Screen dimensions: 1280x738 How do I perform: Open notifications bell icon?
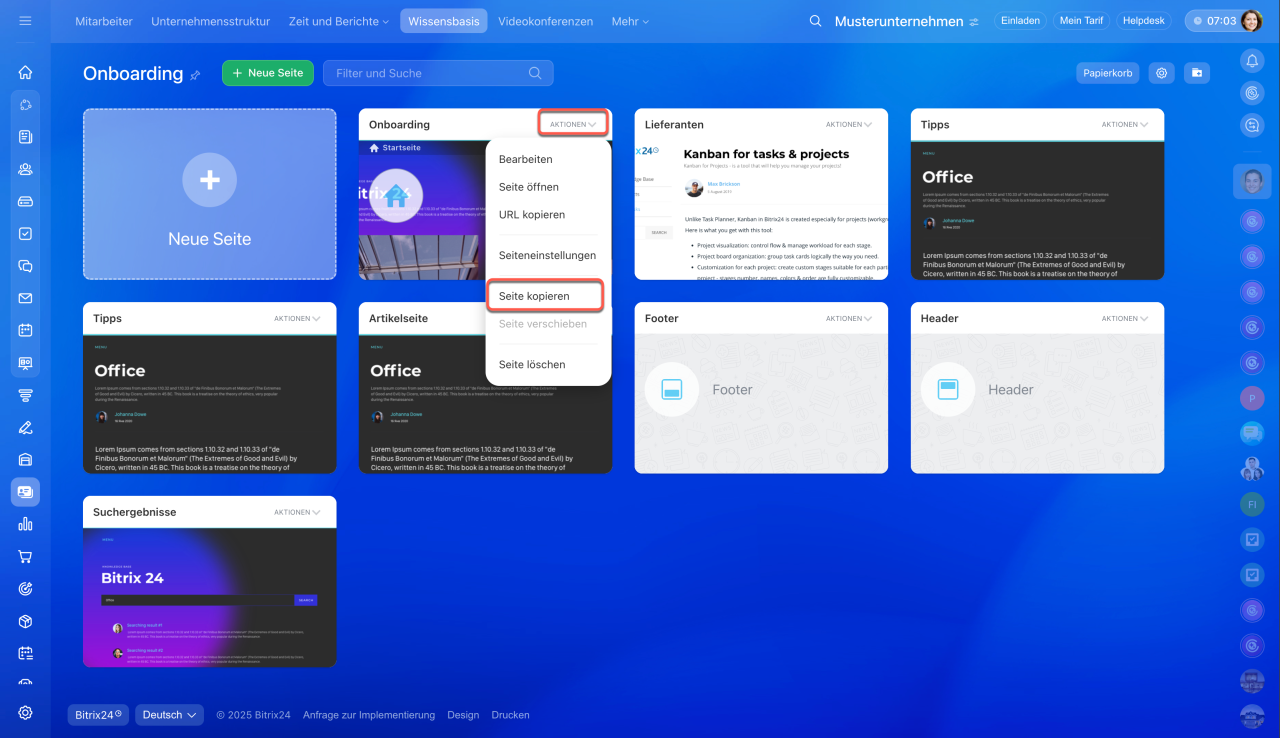(x=1252, y=61)
